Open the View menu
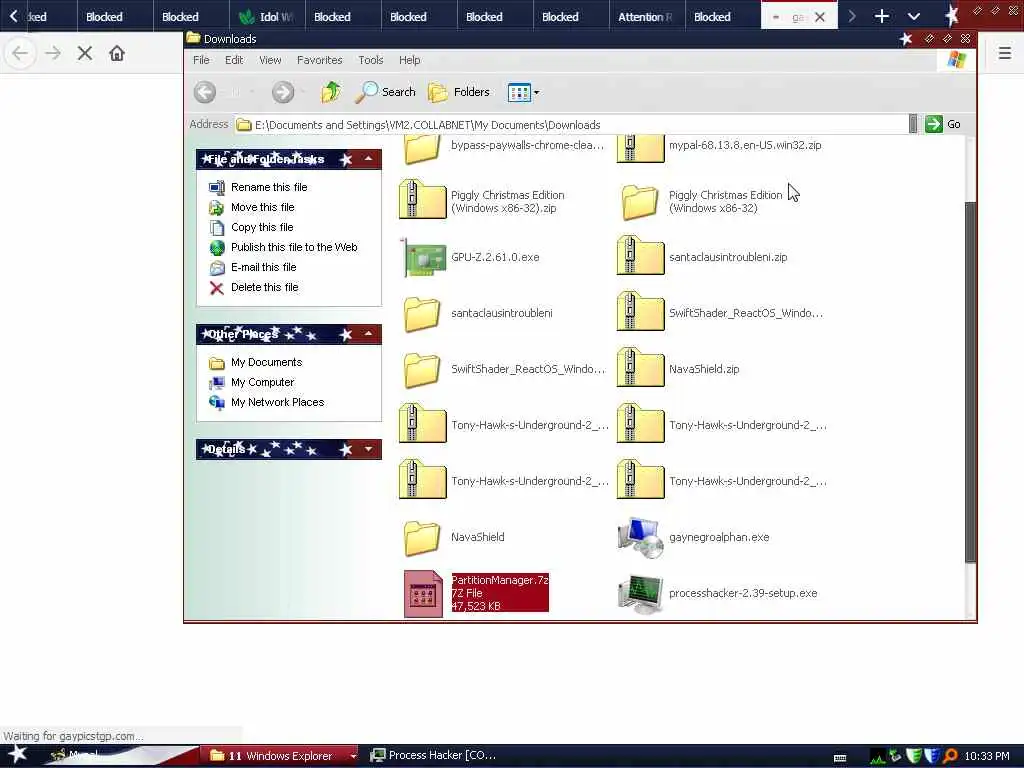This screenshot has height=768, width=1024. [x=270, y=60]
